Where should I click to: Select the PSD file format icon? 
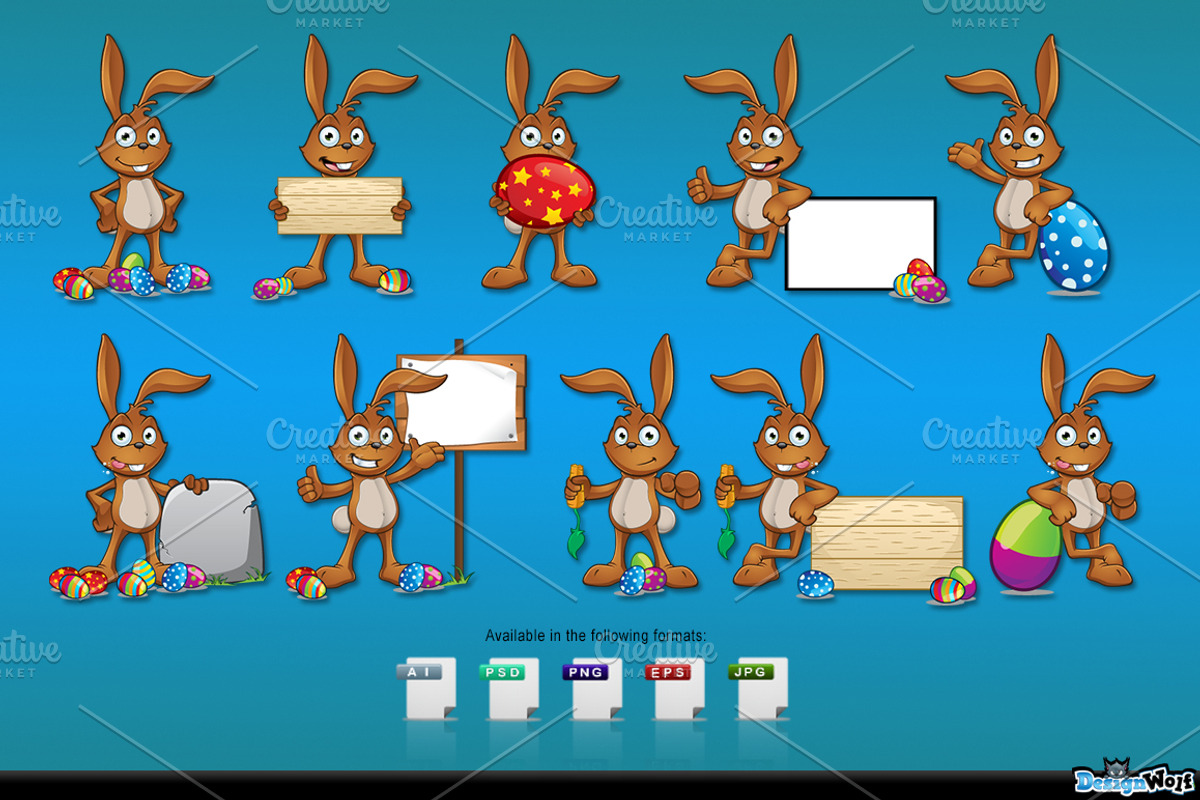pos(511,688)
